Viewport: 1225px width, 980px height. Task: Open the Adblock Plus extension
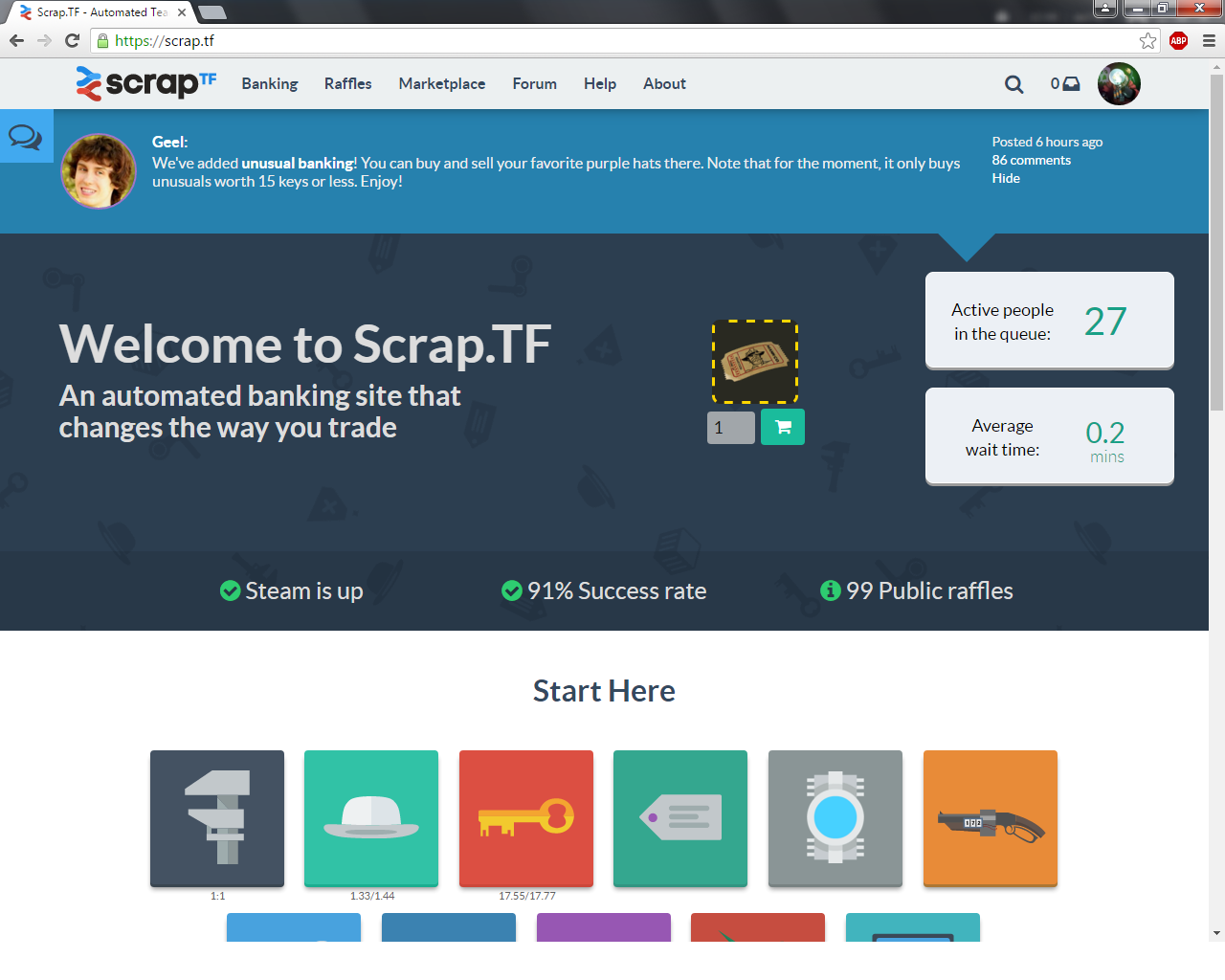pyautogui.click(x=1179, y=40)
